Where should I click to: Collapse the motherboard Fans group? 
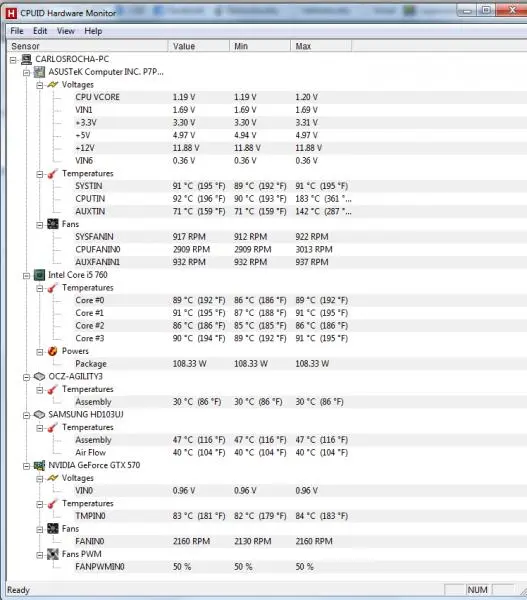(x=40, y=225)
